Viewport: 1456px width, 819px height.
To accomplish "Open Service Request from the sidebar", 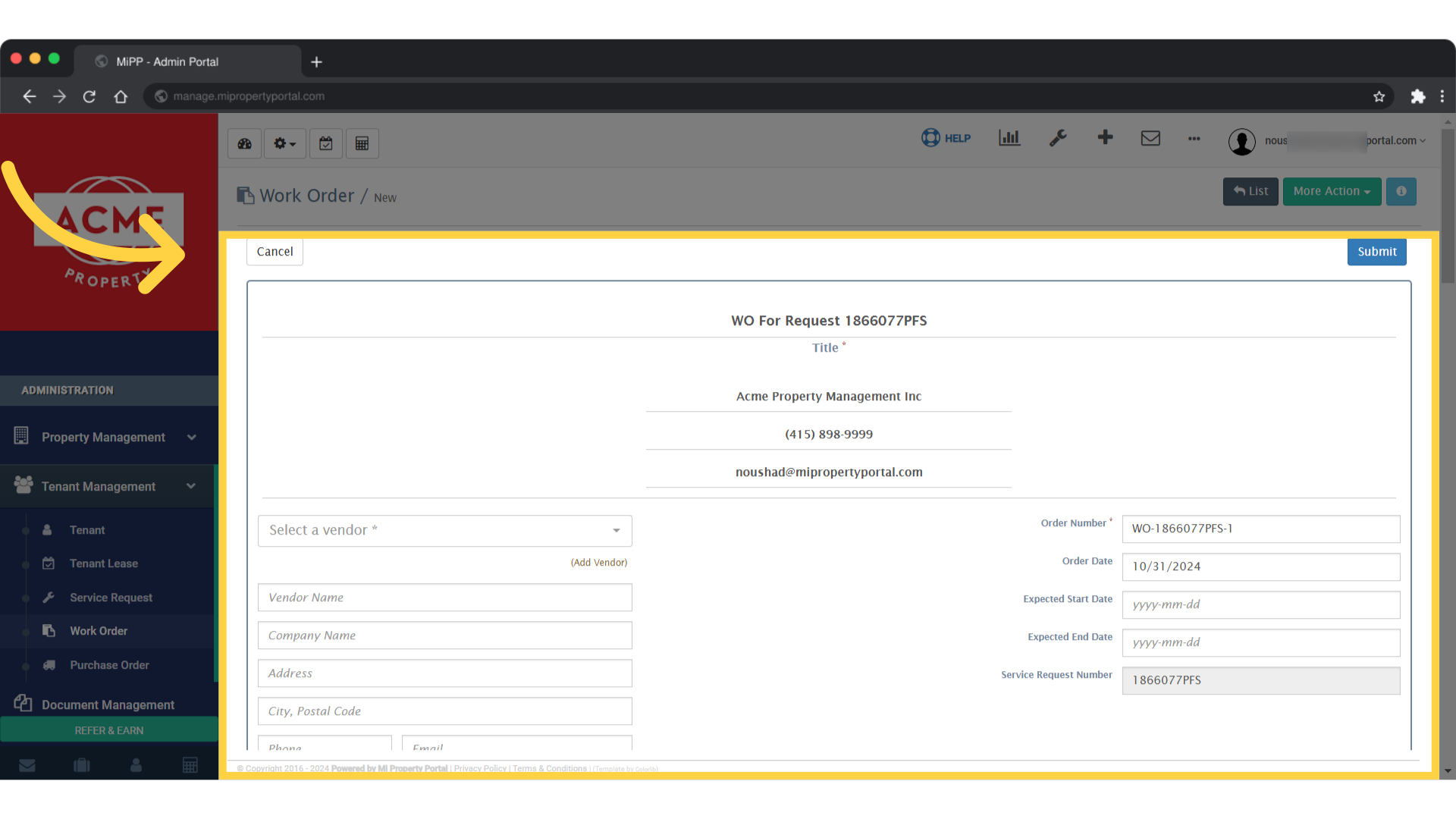I will 111,597.
